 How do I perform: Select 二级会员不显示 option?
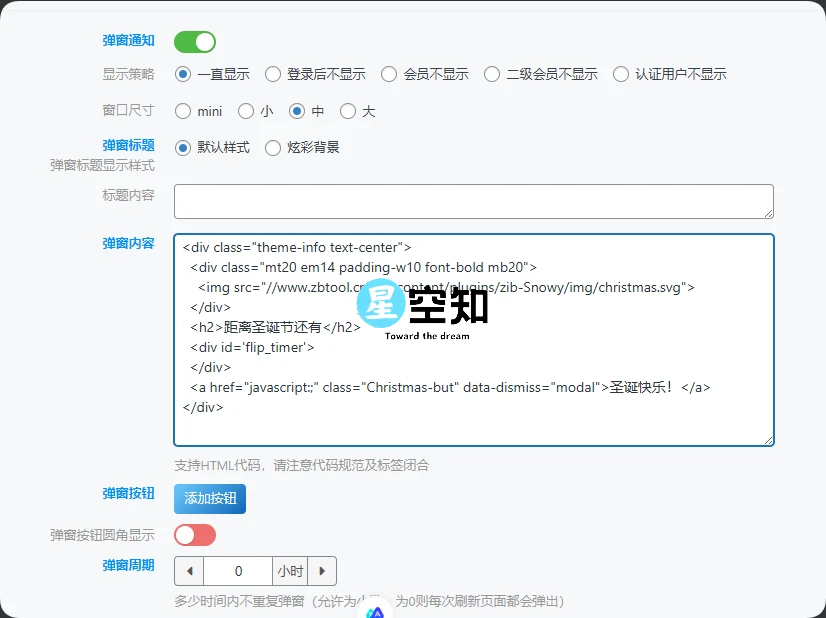491,73
